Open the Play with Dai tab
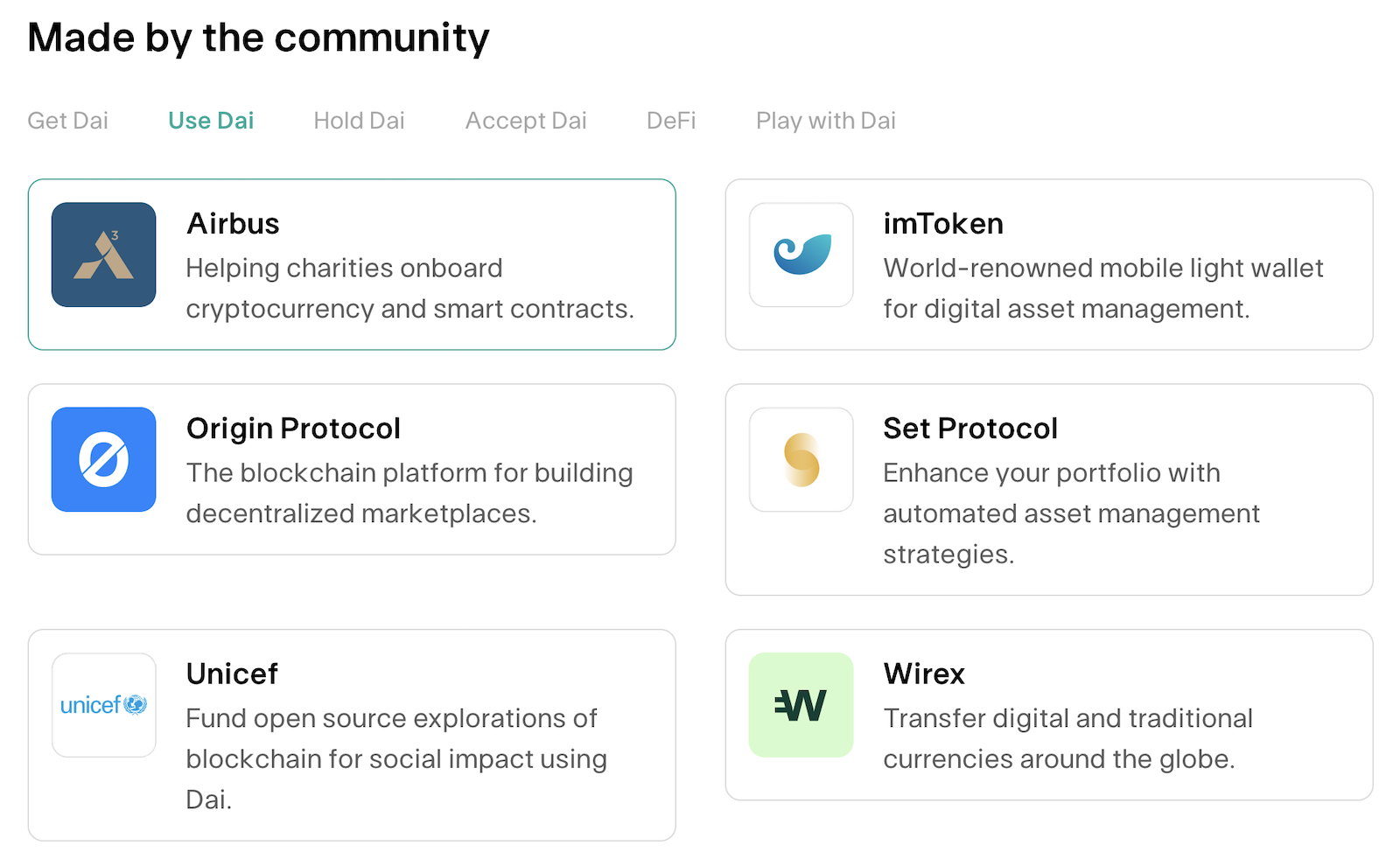 pos(825,121)
